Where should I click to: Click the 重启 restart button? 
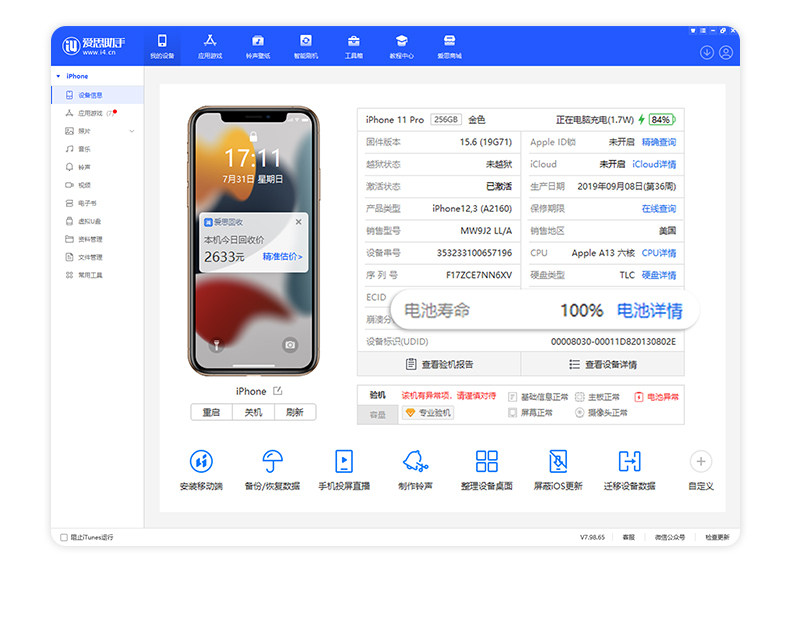point(211,412)
